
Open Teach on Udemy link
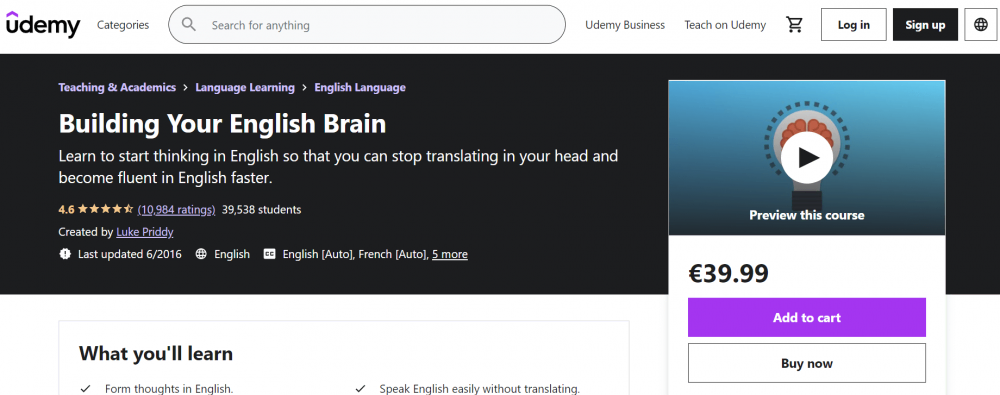(725, 25)
